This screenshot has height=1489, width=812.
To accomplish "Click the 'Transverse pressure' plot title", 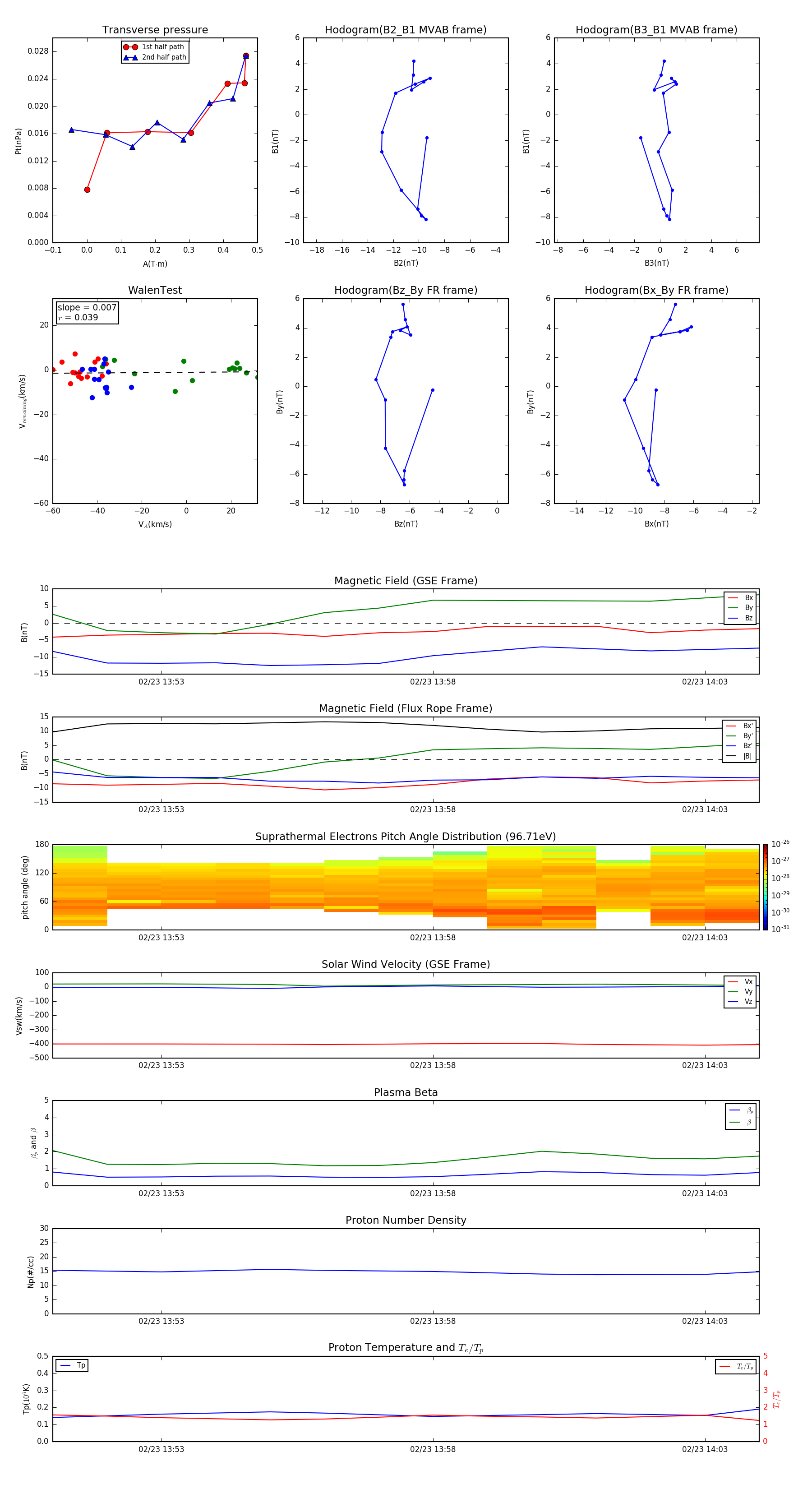I will (x=155, y=29).
